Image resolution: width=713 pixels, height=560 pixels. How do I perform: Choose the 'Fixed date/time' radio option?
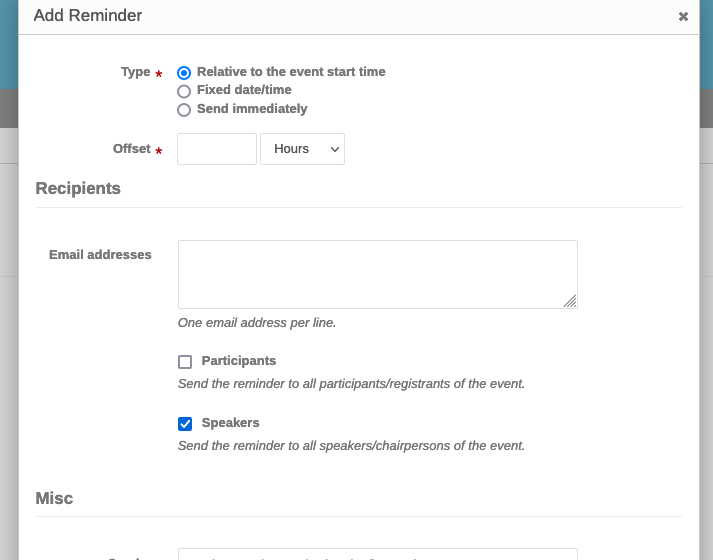point(184,91)
